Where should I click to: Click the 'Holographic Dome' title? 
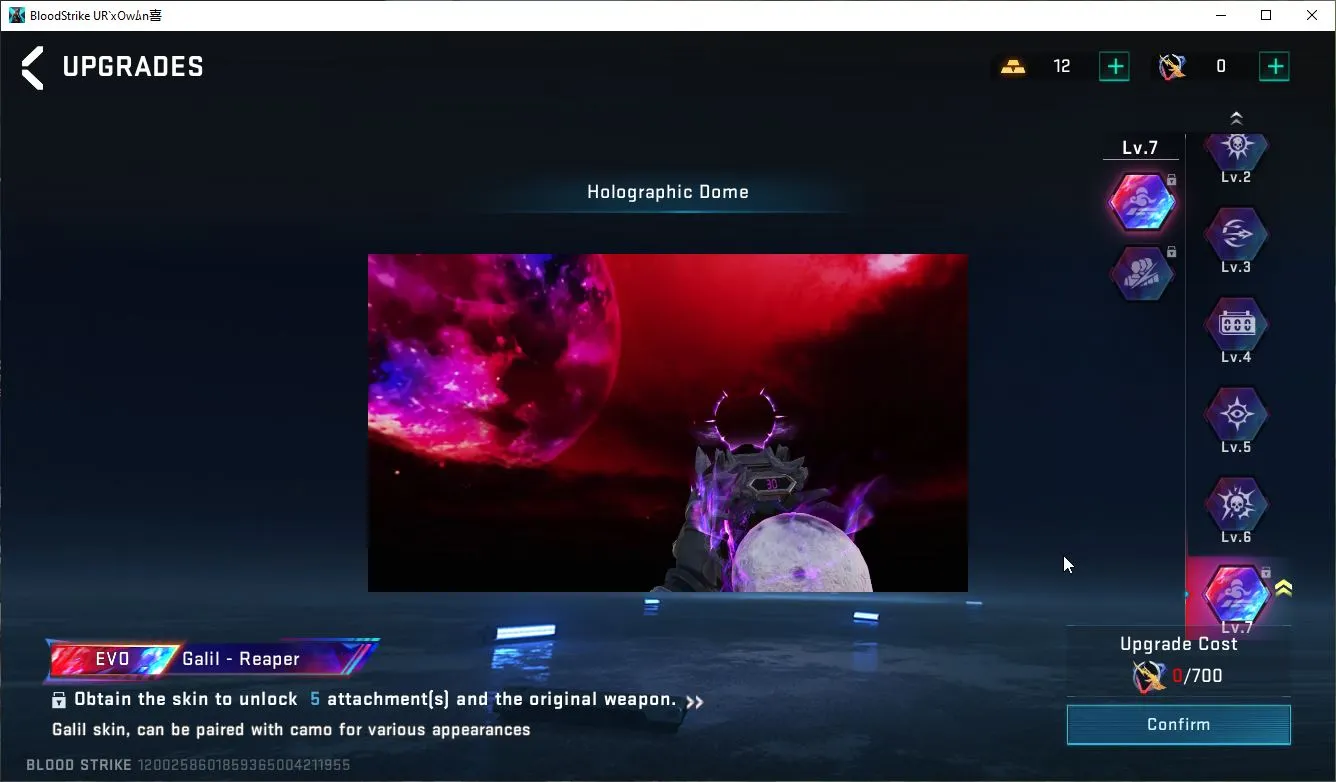[x=668, y=192]
